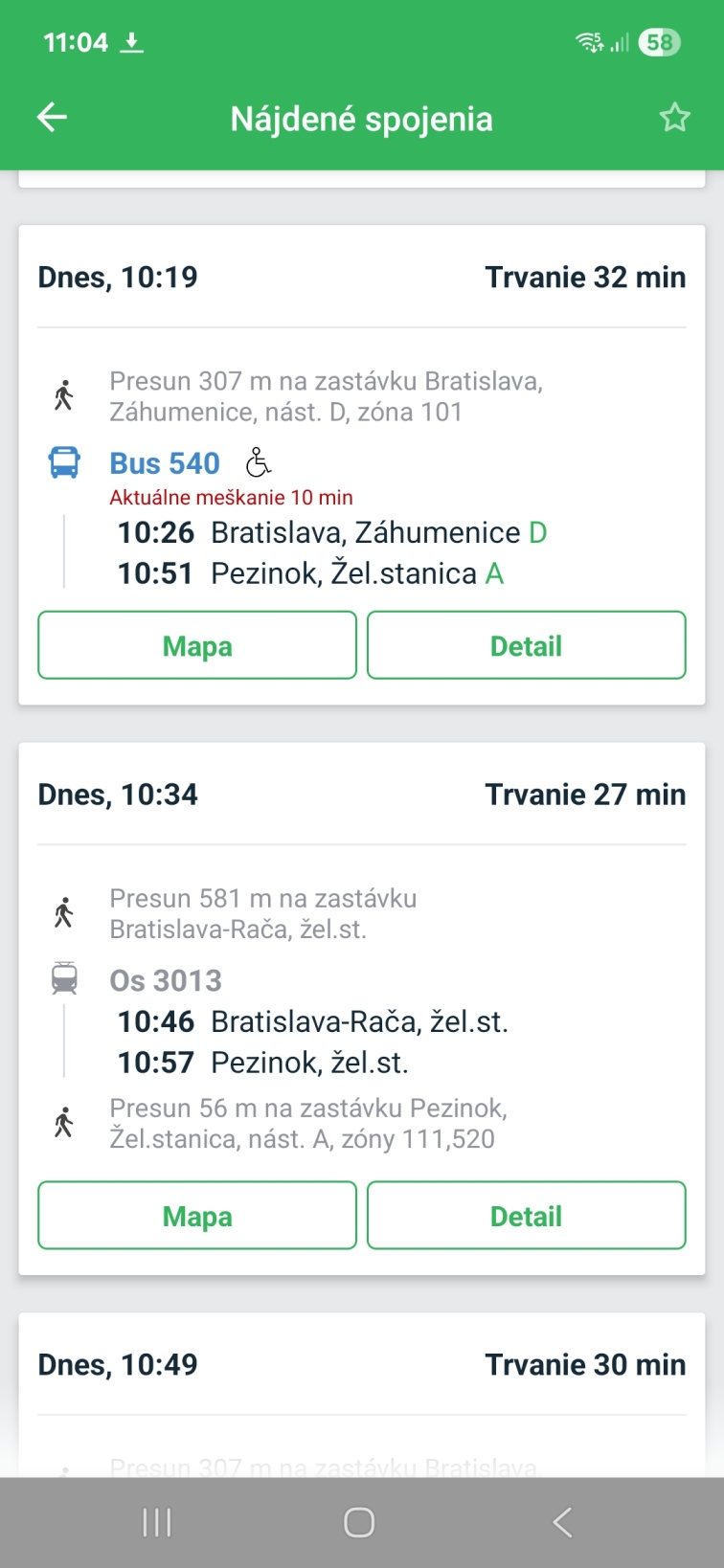Tap walking icon for the 56 m transfer
This screenshot has height=1568, width=724.
64,1122
